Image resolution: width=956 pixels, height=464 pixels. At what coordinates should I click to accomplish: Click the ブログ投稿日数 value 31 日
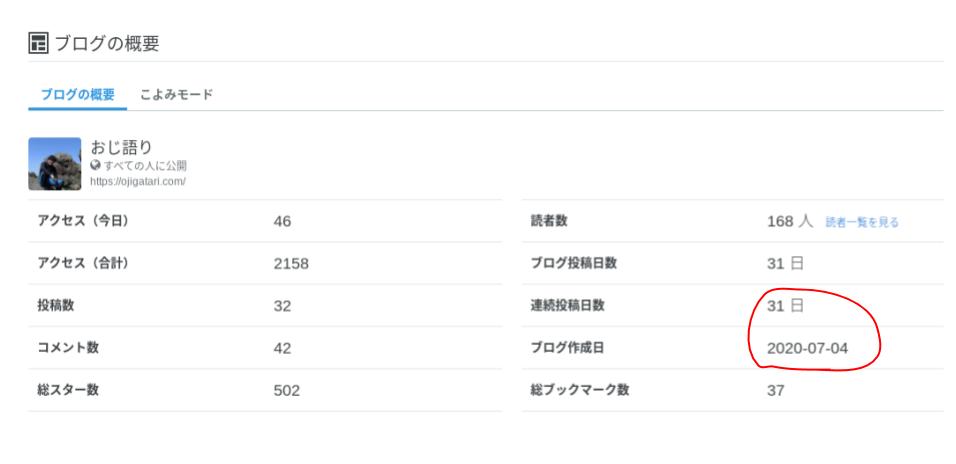coord(785,263)
